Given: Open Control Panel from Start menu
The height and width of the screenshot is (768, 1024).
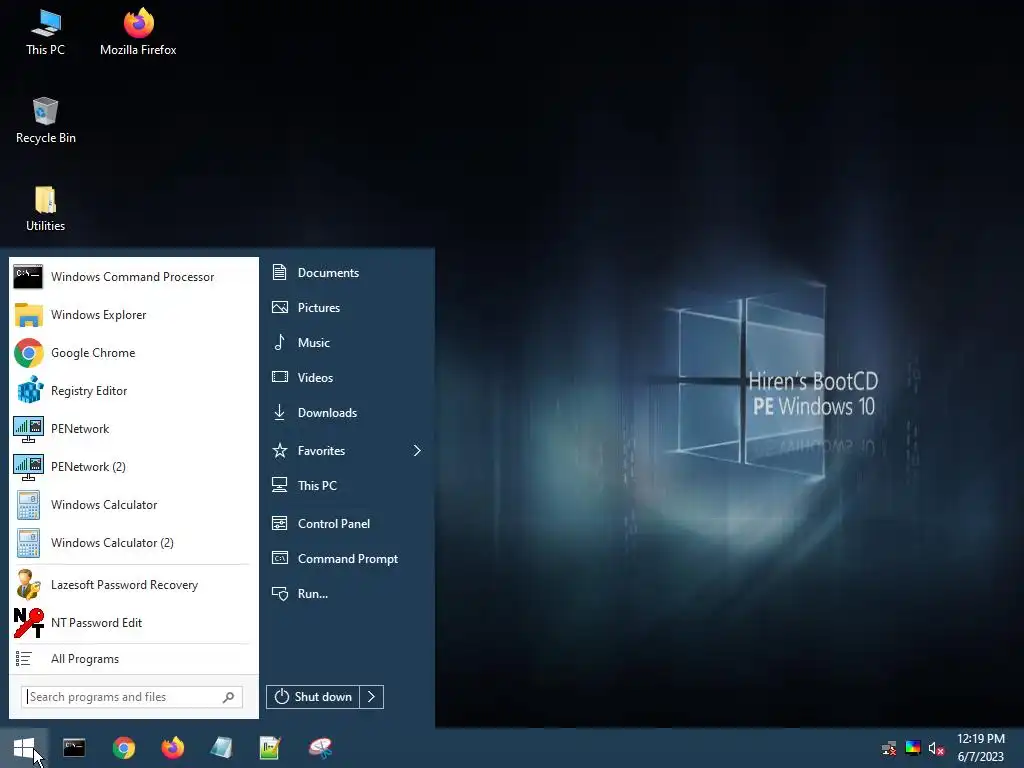Looking at the screenshot, I should 347,523.
